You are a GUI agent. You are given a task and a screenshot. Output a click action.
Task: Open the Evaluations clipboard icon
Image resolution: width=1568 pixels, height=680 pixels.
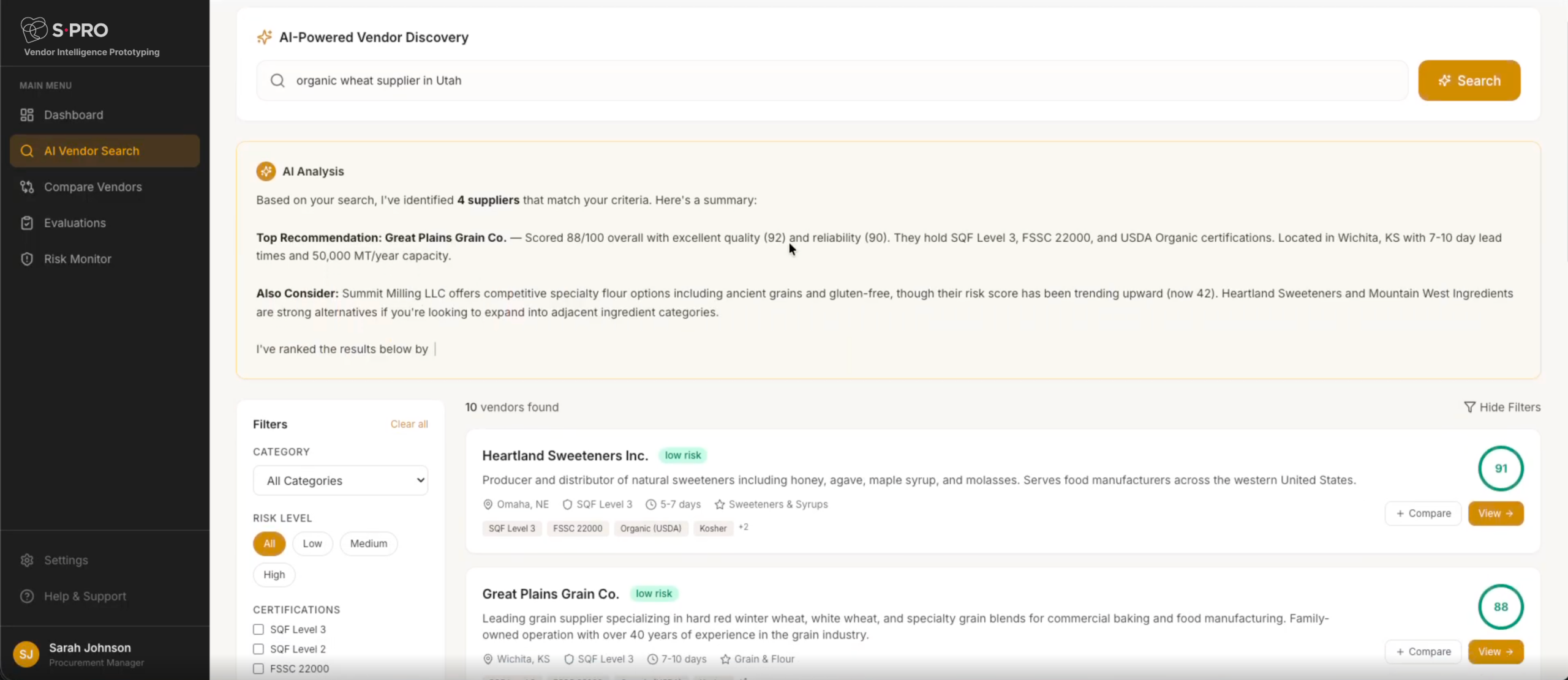coord(27,223)
